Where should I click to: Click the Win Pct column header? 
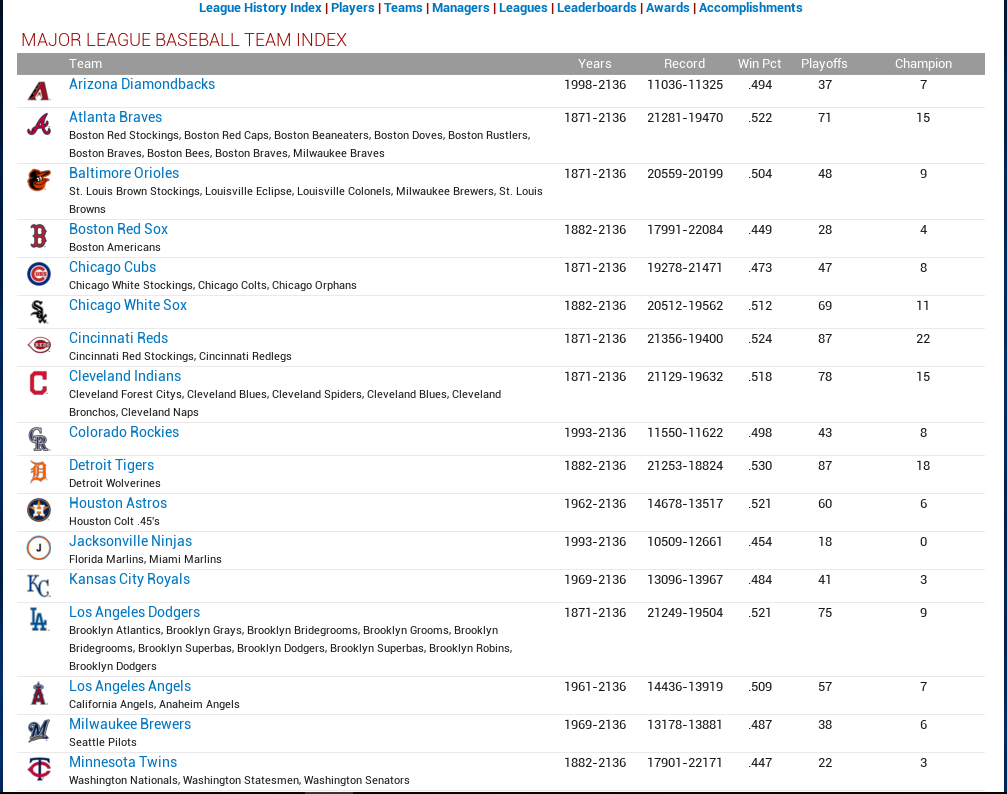pyautogui.click(x=759, y=63)
